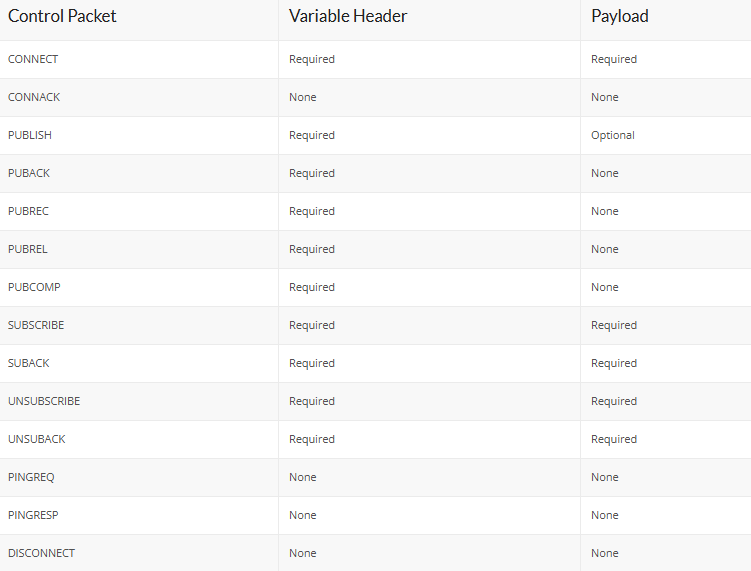
Task: Click the UNSUBACK packet name cell
Action: pos(37,439)
